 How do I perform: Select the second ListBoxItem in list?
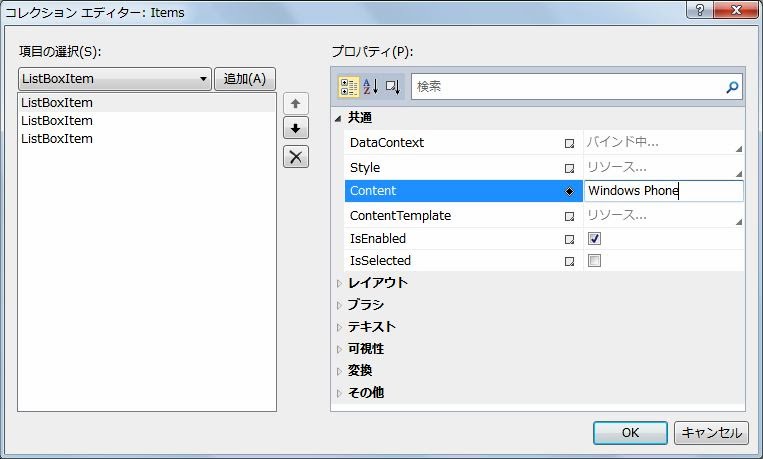[57, 121]
